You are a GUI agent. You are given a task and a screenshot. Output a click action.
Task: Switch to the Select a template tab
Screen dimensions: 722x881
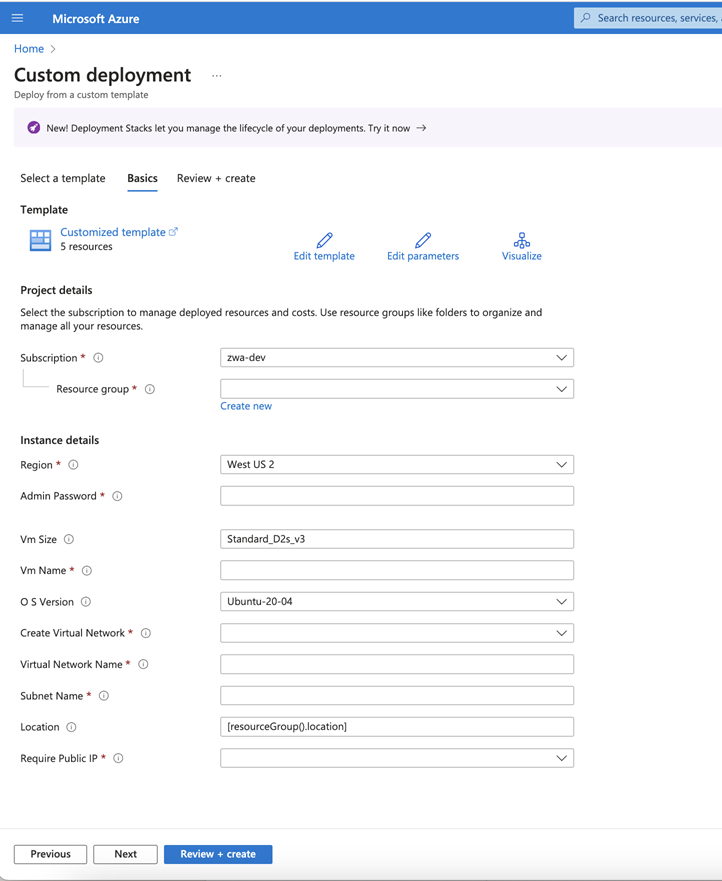pos(62,178)
